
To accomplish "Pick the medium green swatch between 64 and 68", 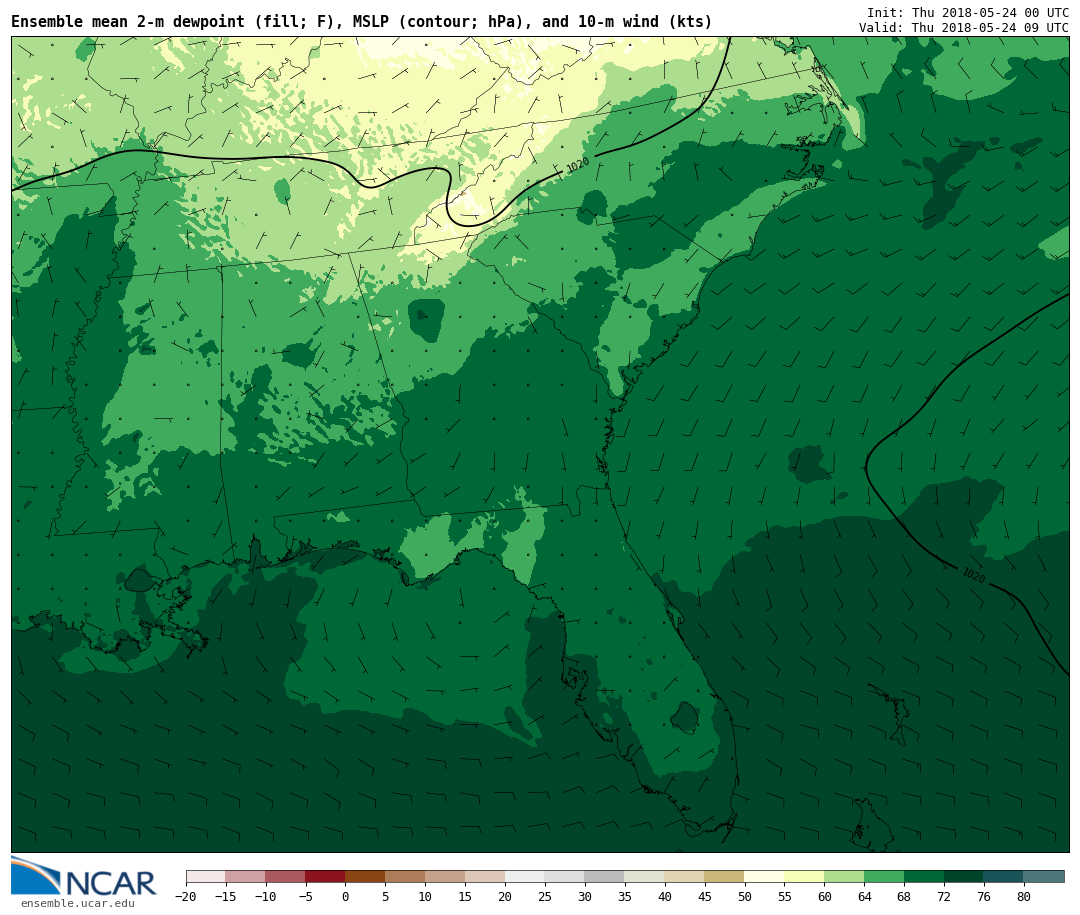I will (x=884, y=877).
